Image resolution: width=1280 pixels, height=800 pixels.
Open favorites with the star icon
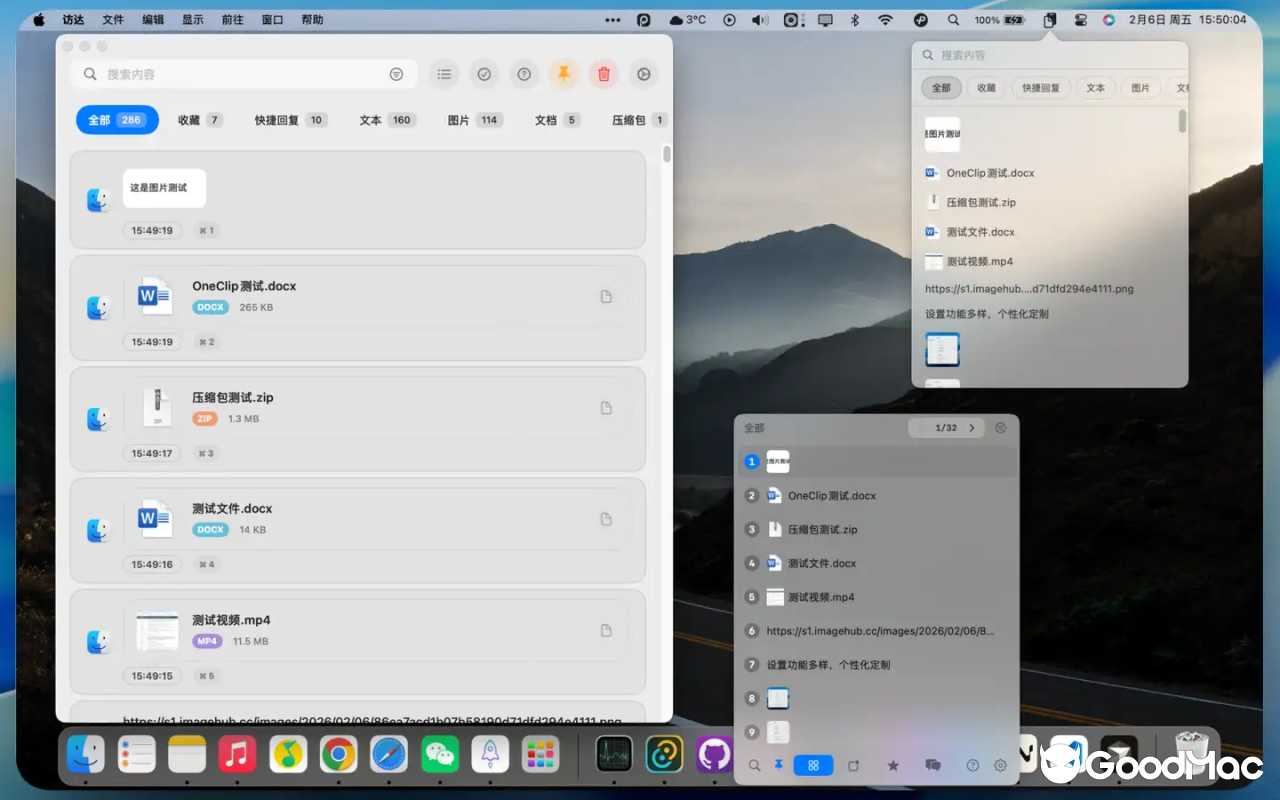893,765
